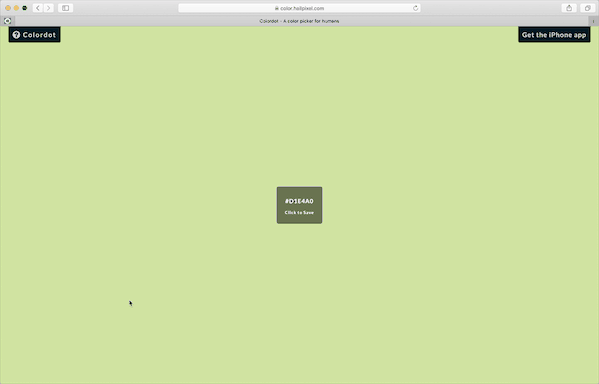Click the 'Click to Save' text
Screen dimensions: 599x384
point(299,212)
